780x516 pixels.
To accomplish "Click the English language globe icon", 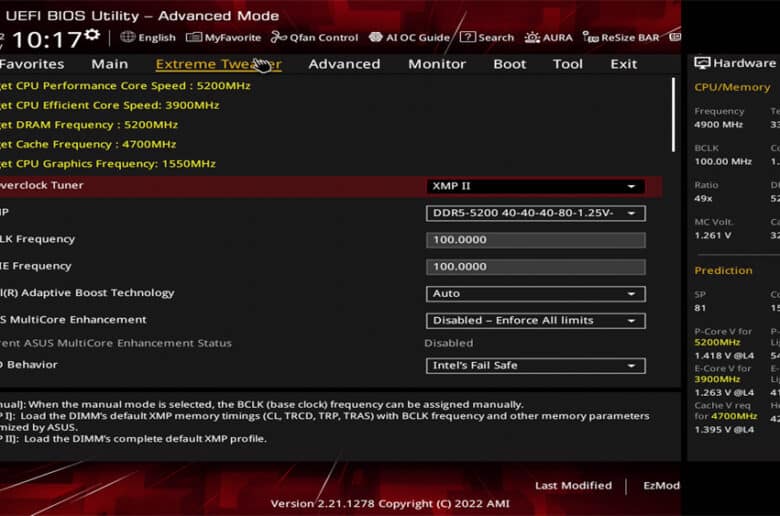I will pos(127,37).
